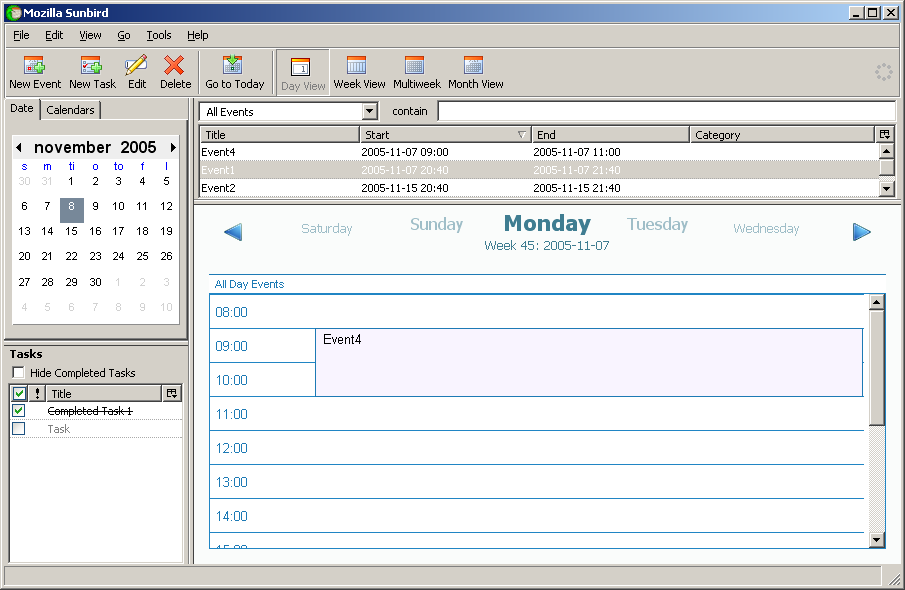Click the Delete red X icon

(175, 67)
